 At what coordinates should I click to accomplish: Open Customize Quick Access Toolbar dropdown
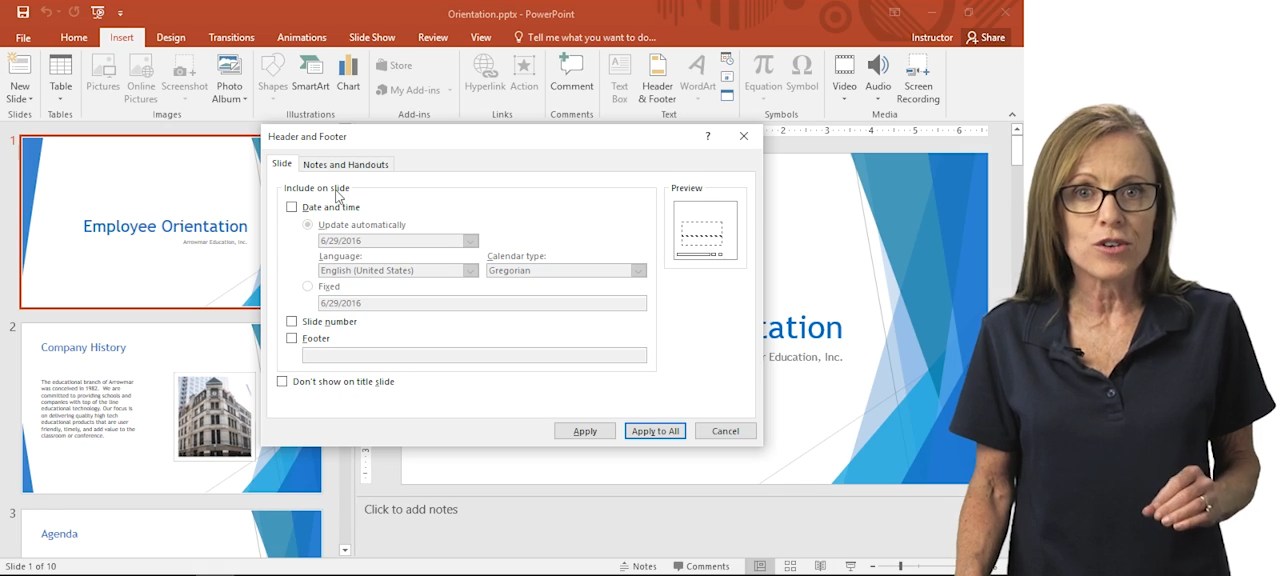120,13
